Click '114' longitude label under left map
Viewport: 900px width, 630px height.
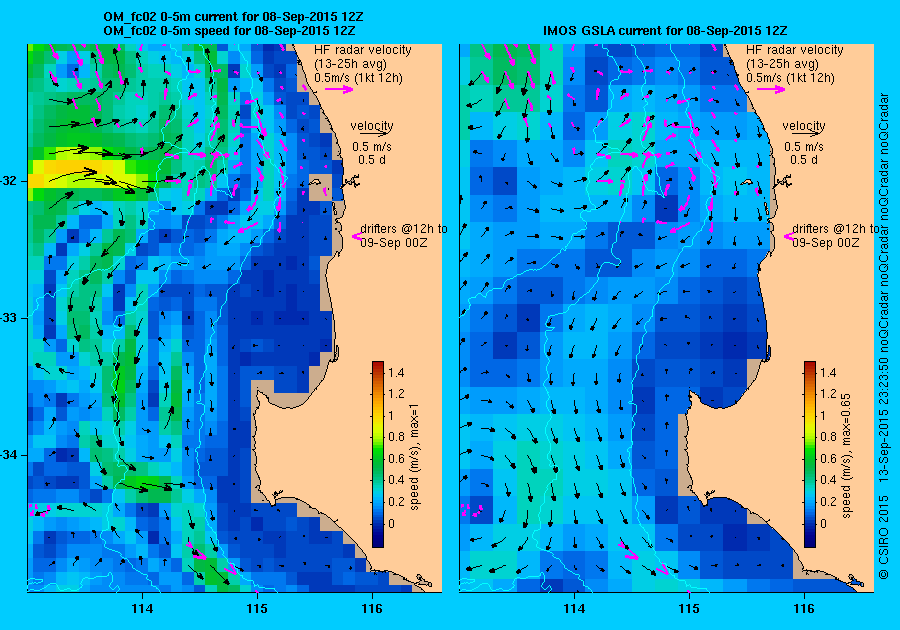coord(142,609)
